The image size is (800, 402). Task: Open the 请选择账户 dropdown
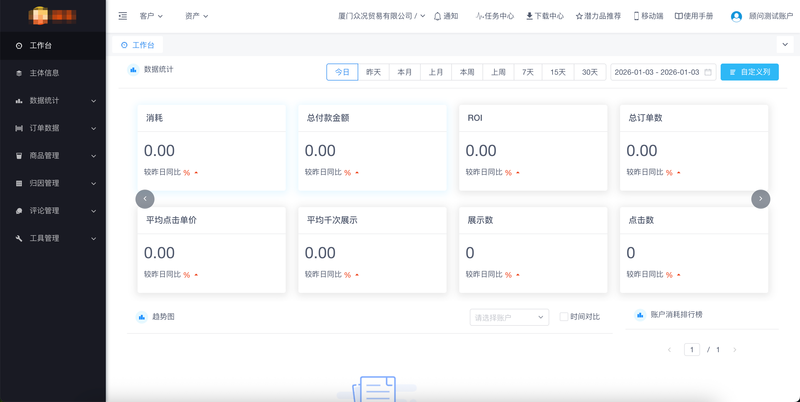[x=509, y=317]
